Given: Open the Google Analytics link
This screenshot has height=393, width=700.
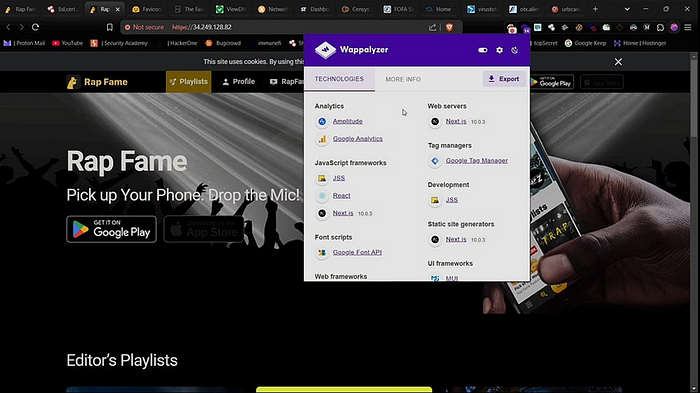Looking at the screenshot, I should click(x=358, y=138).
